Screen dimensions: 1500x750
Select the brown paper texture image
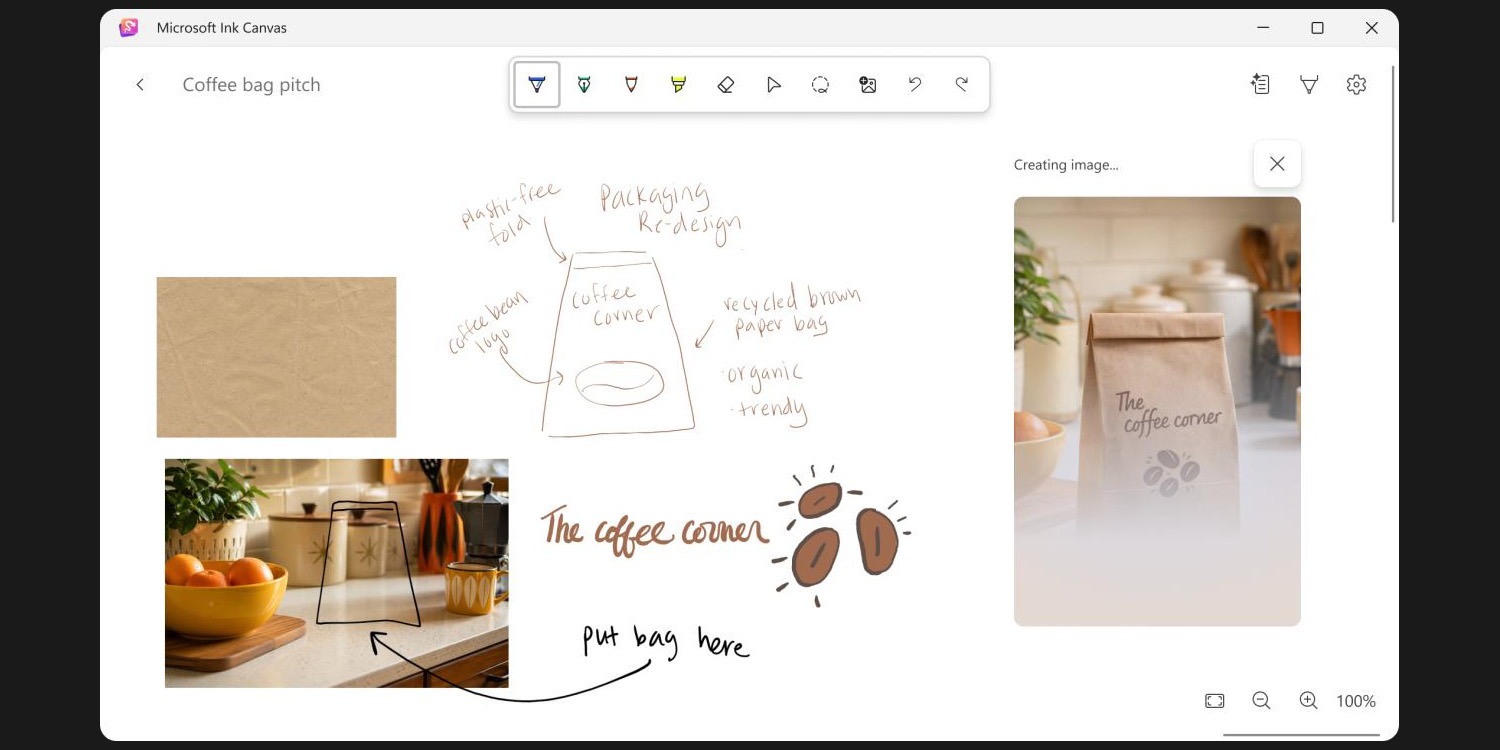click(x=276, y=357)
